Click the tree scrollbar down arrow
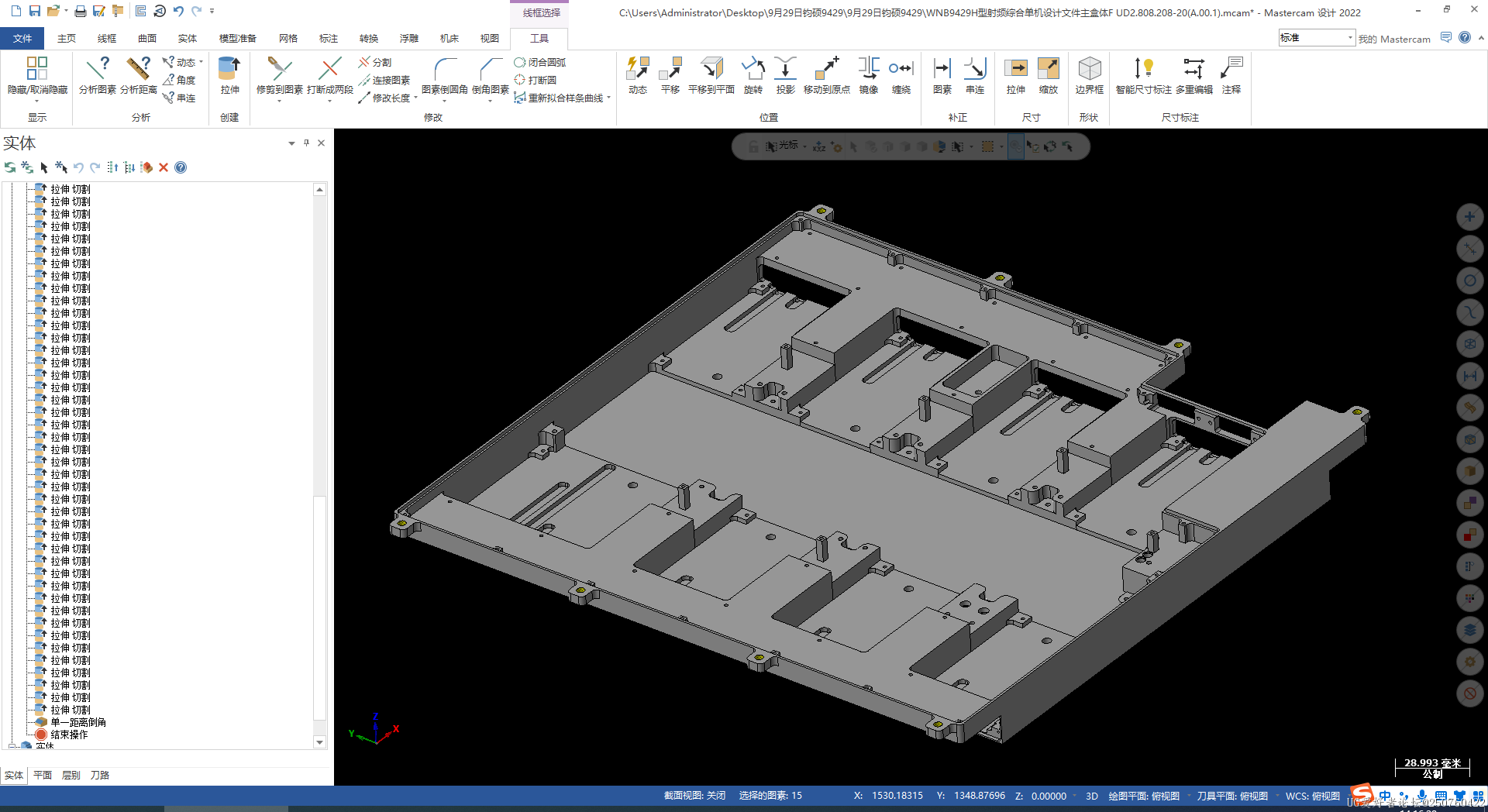The height and width of the screenshot is (812, 1488). point(319,742)
